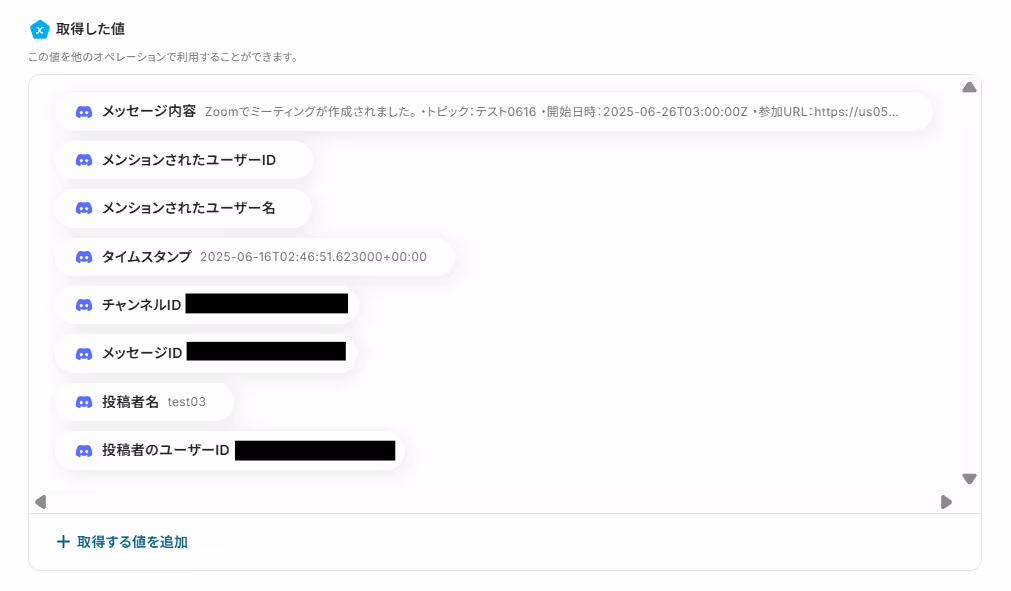Click Discord icon next to メッセージID
Image resolution: width=1011 pixels, height=591 pixels.
pyautogui.click(x=84, y=354)
